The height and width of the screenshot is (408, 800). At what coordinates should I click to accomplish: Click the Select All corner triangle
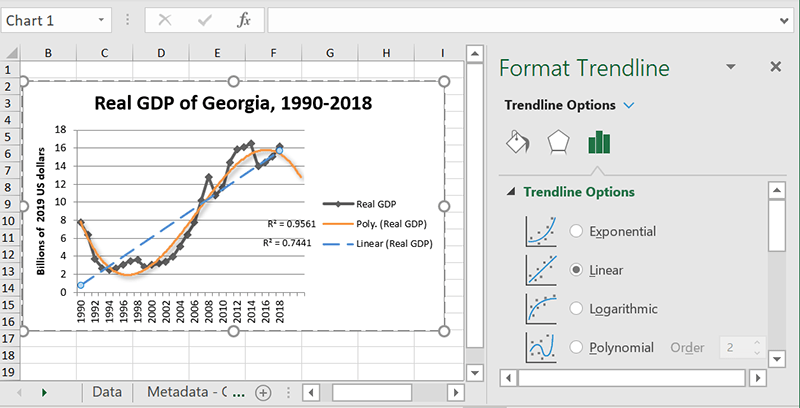coord(11,52)
